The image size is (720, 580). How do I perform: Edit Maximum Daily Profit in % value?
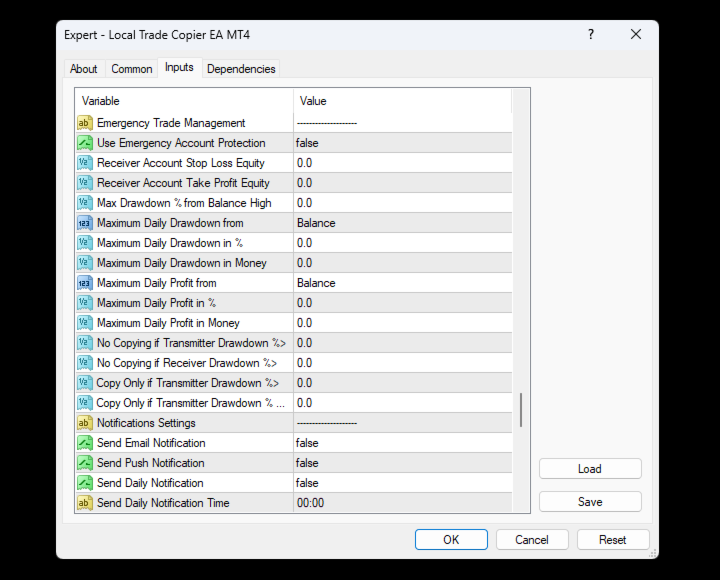(402, 303)
